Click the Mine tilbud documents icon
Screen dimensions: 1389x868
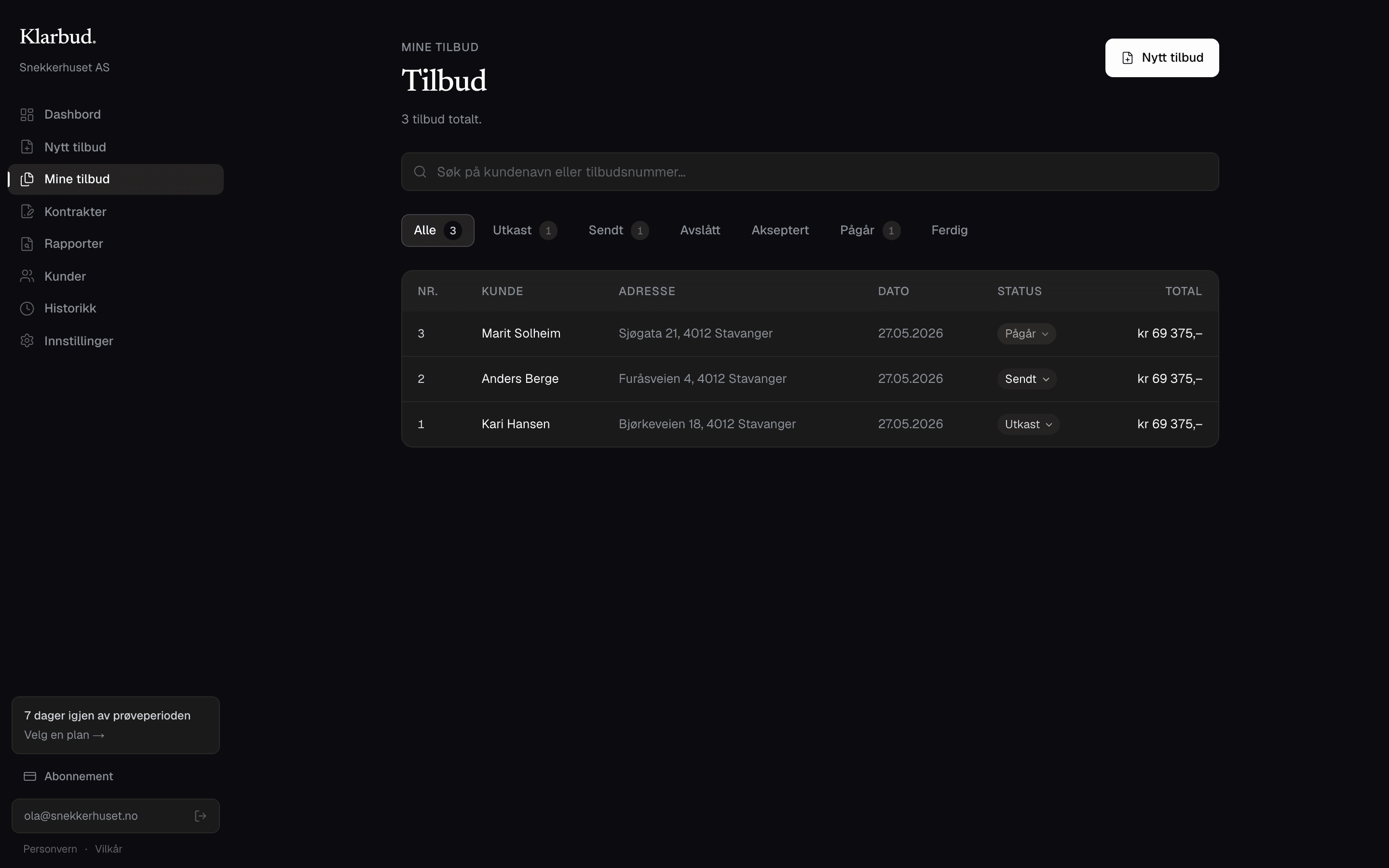tap(27, 179)
